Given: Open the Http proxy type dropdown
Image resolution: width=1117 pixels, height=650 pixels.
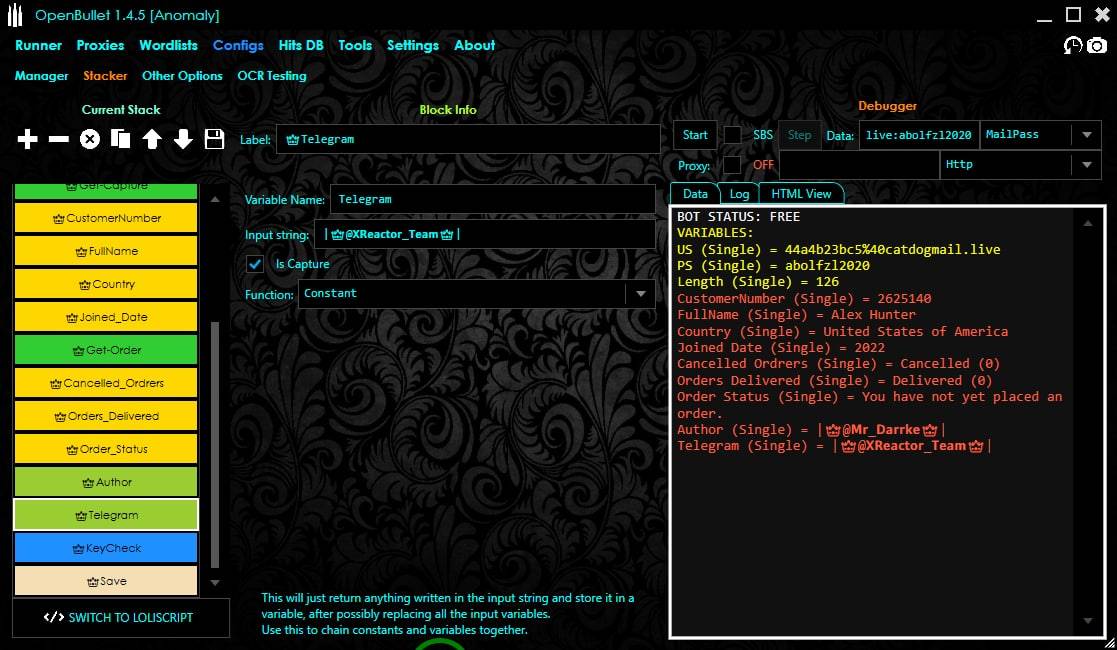Looking at the screenshot, I should (1020, 165).
